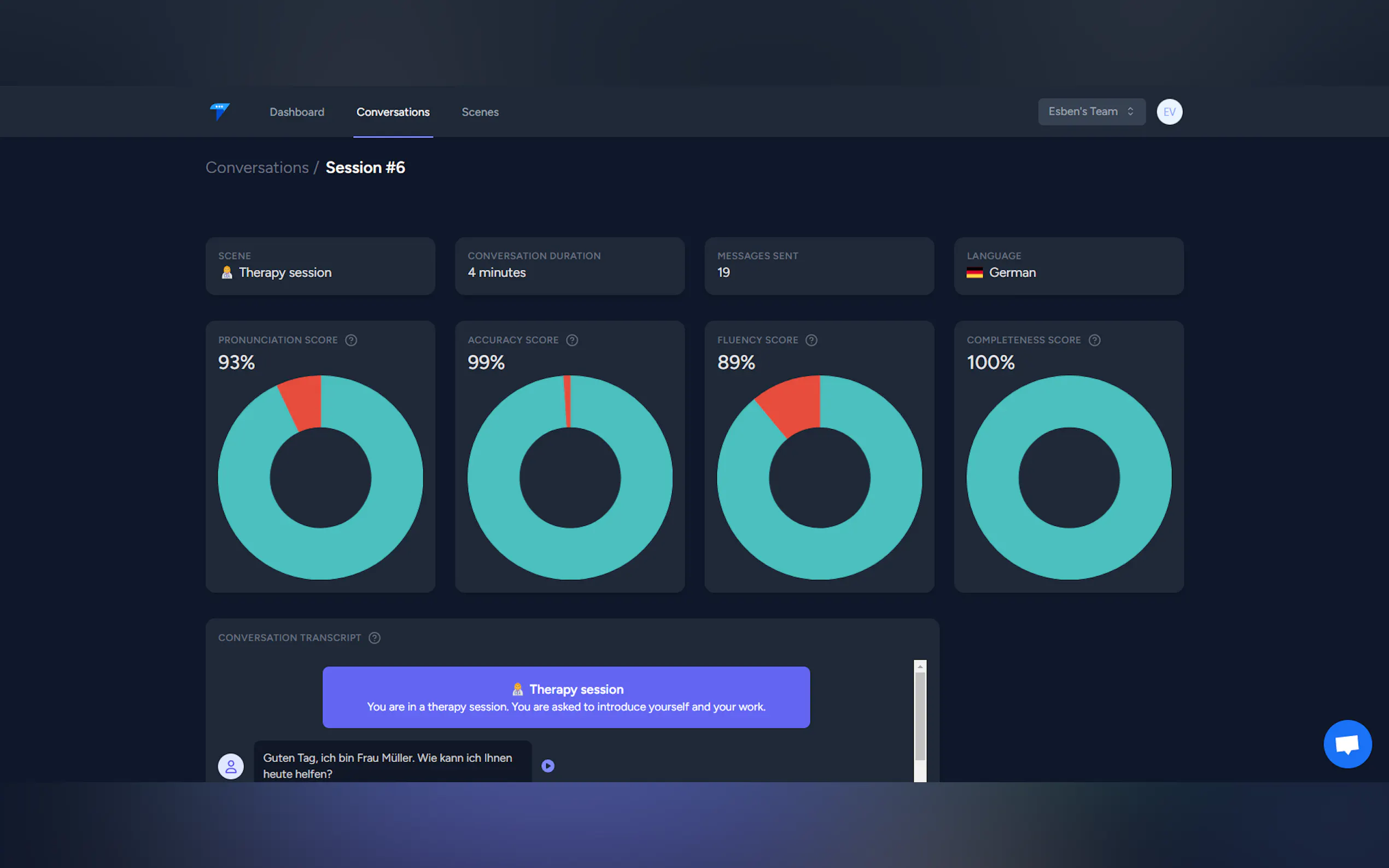The height and width of the screenshot is (868, 1389).
Task: Click the 'Therapy session' text in Scene card
Action: (x=285, y=273)
